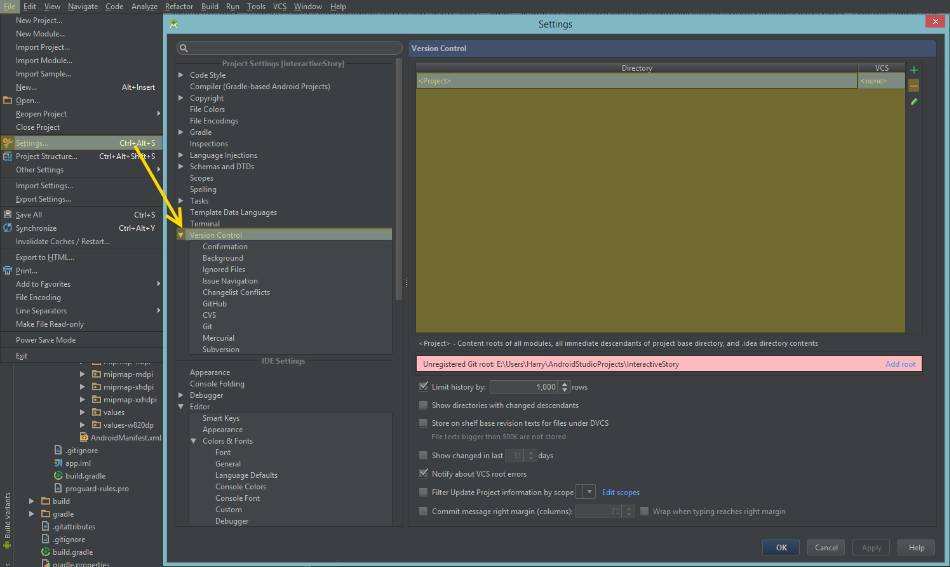
Task: Open the Refactor menu
Action: pyautogui.click(x=179, y=6)
